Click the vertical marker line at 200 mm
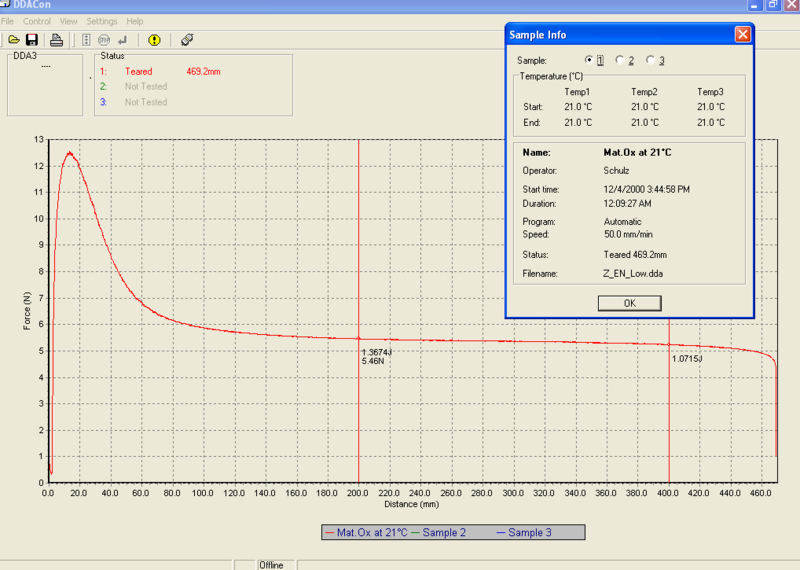Image resolution: width=800 pixels, height=570 pixels. point(358,250)
